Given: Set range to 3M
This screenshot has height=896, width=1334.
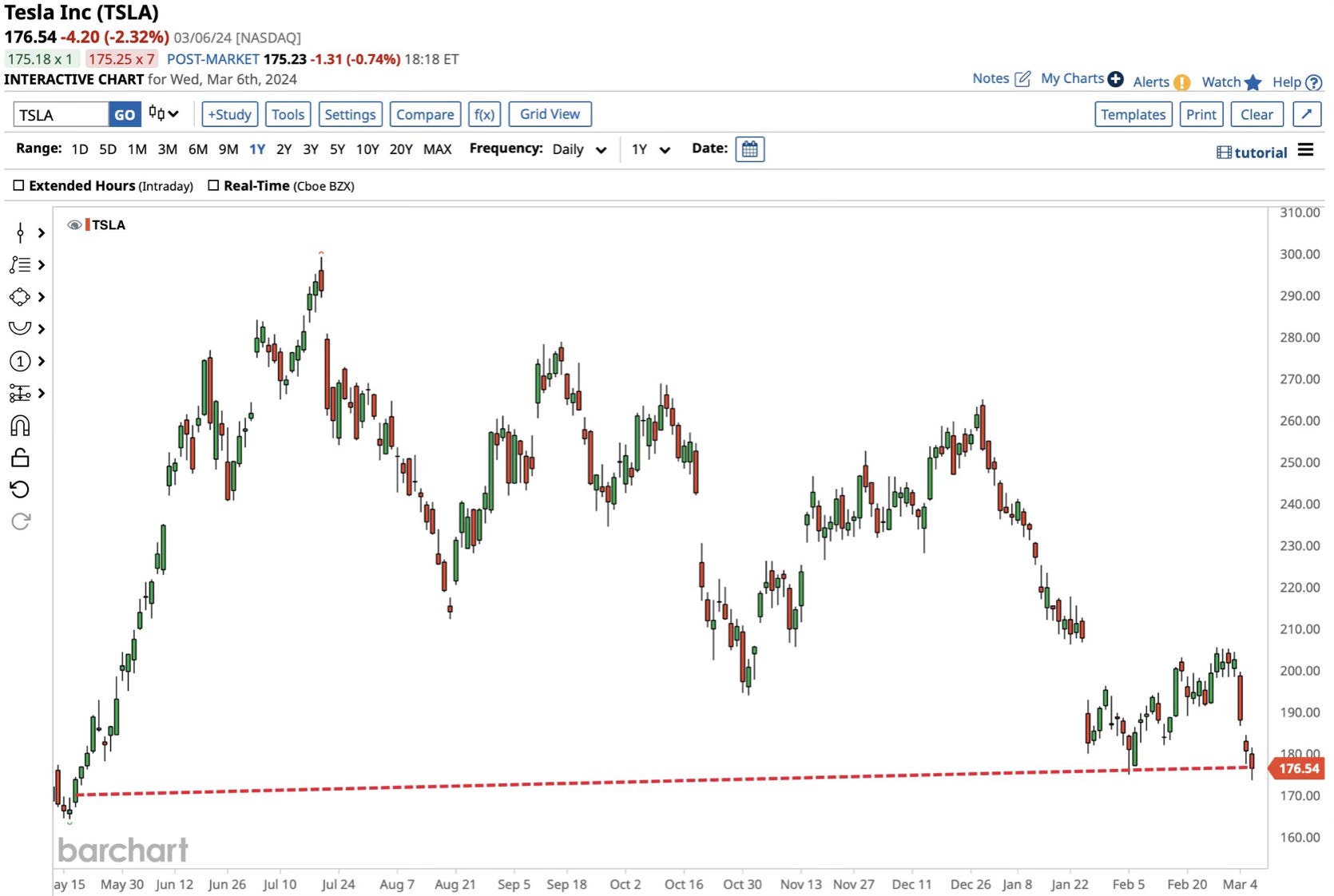Looking at the screenshot, I should pyautogui.click(x=168, y=149).
